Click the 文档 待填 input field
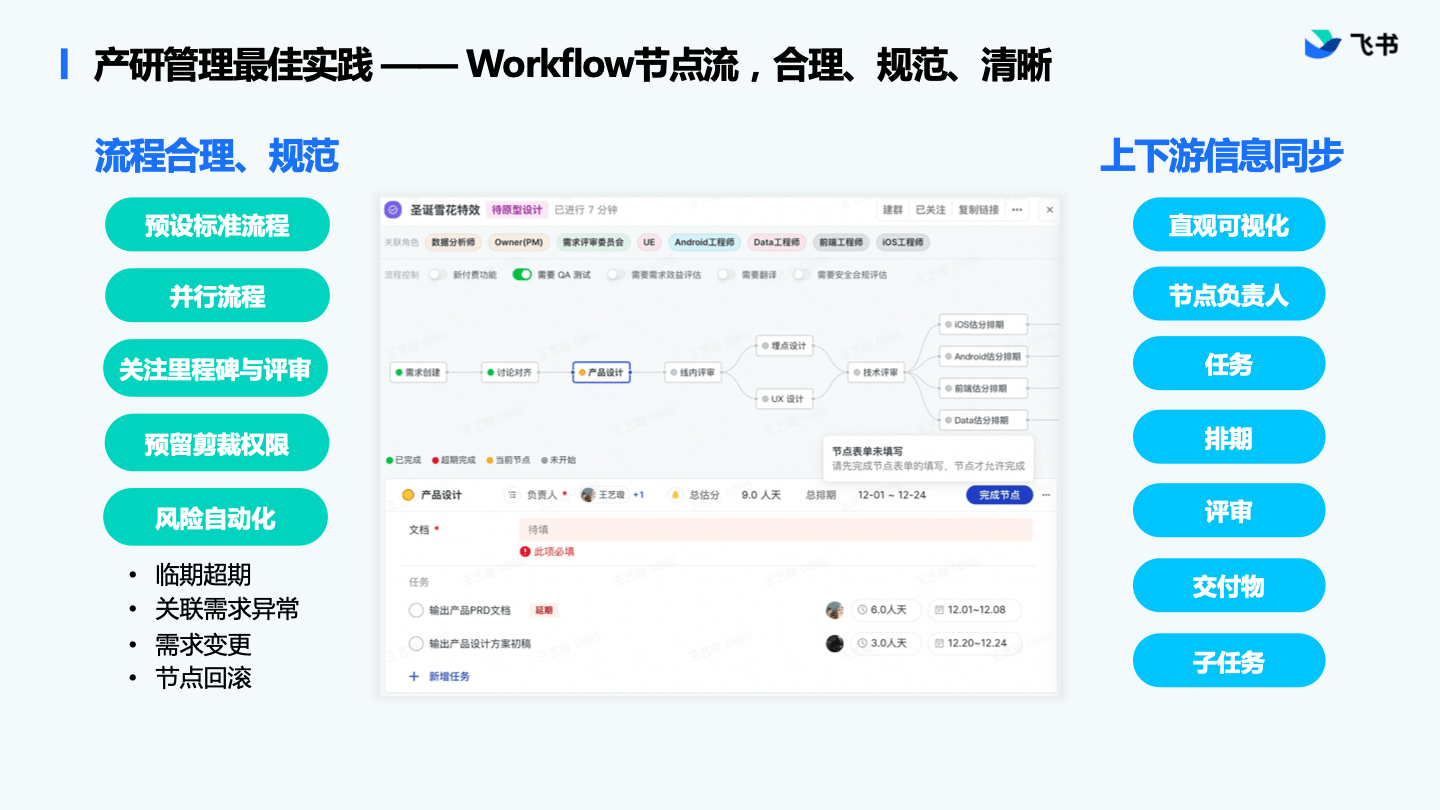The image size is (1440, 810). click(775, 529)
